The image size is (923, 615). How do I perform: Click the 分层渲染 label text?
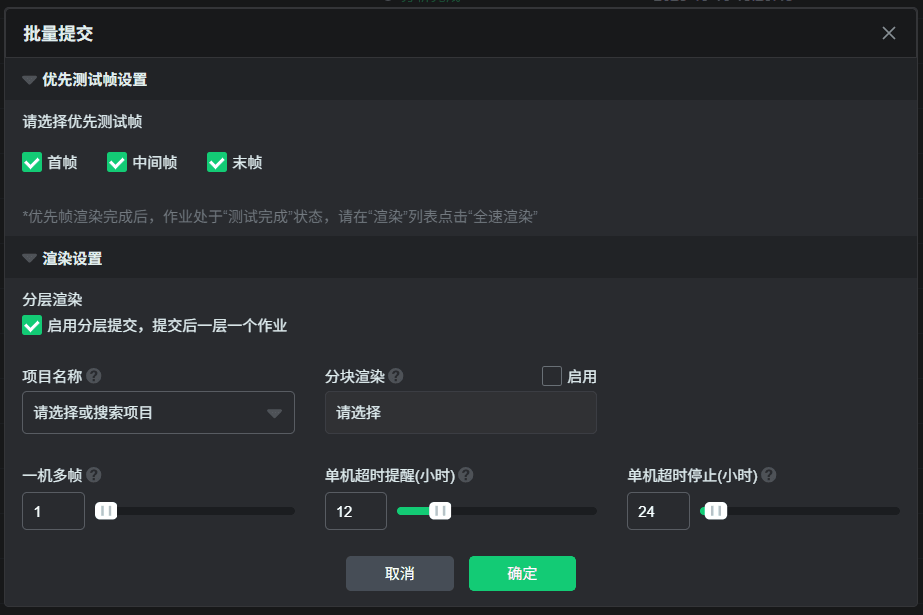(52, 300)
